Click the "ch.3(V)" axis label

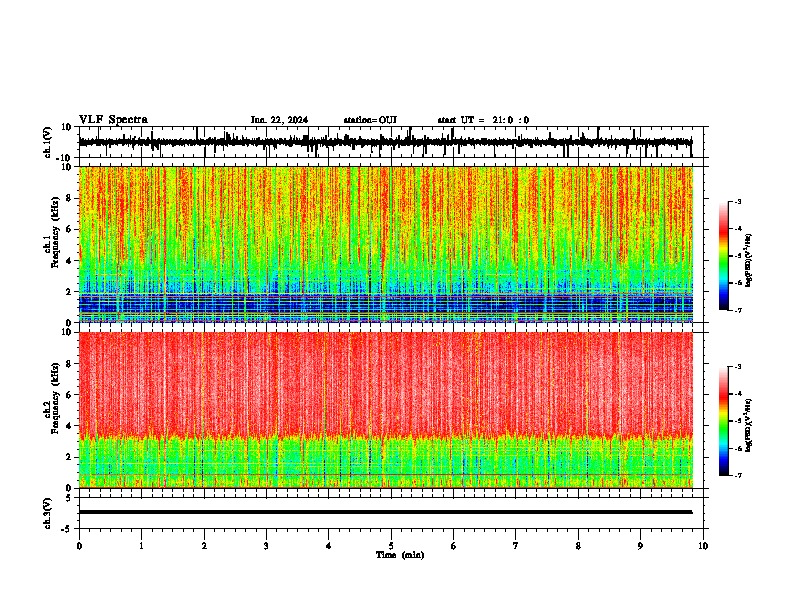click(48, 513)
